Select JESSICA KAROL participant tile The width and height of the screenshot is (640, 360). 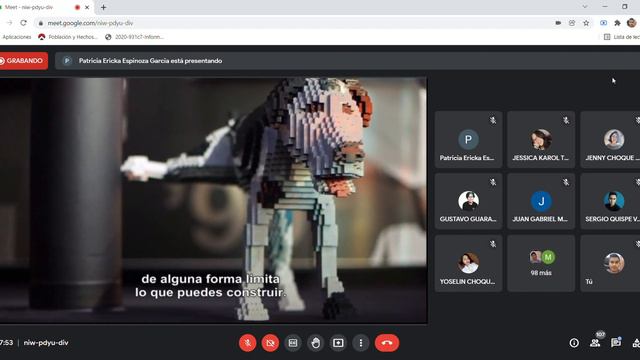pos(541,140)
